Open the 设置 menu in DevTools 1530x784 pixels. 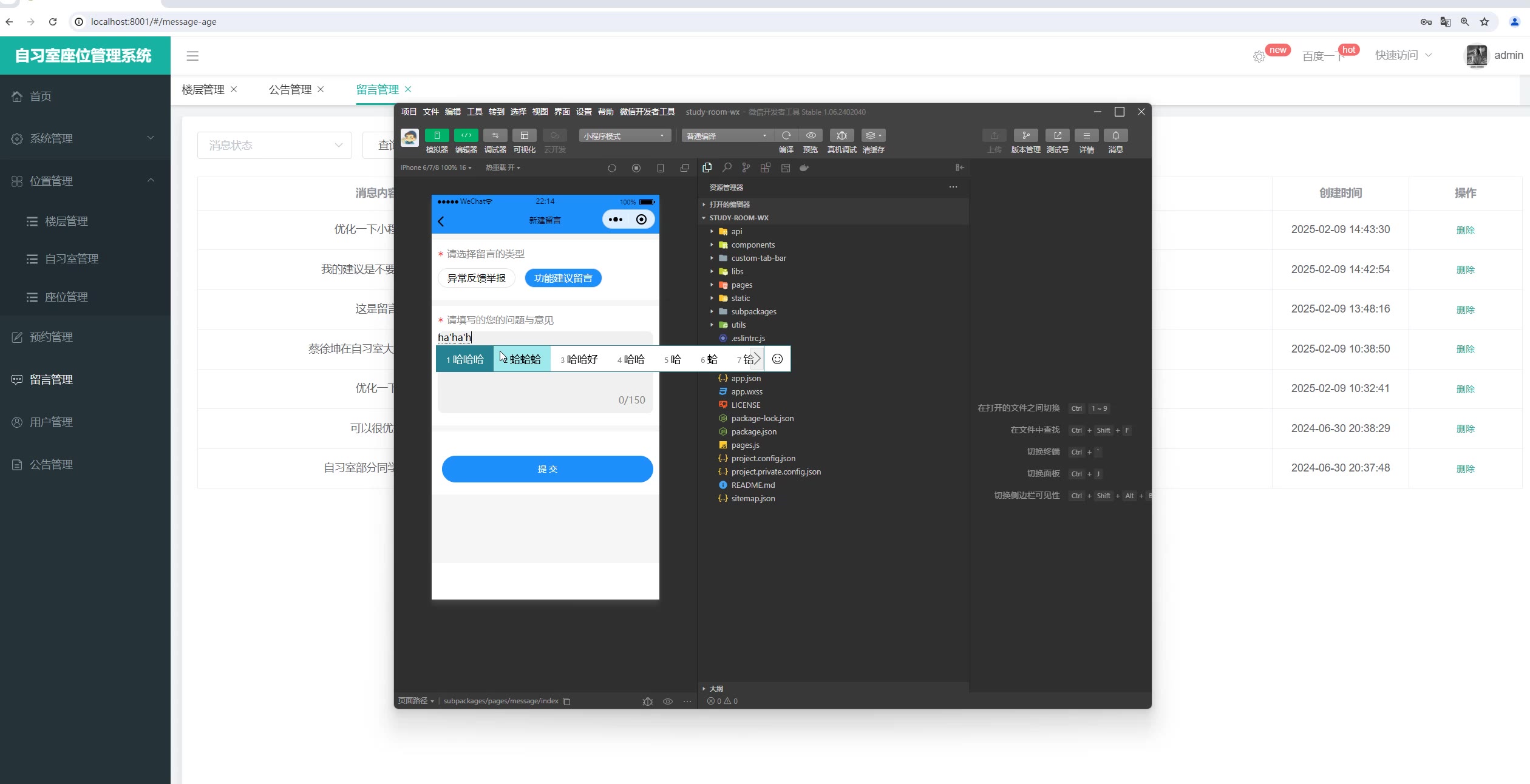(584, 112)
